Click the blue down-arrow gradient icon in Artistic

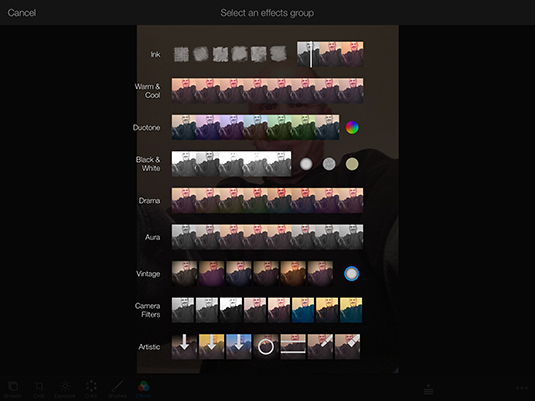coord(239,346)
